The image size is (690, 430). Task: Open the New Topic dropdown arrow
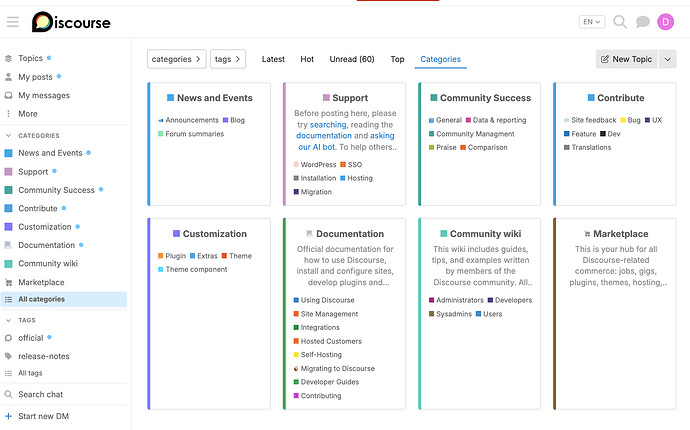pyautogui.click(x=668, y=59)
